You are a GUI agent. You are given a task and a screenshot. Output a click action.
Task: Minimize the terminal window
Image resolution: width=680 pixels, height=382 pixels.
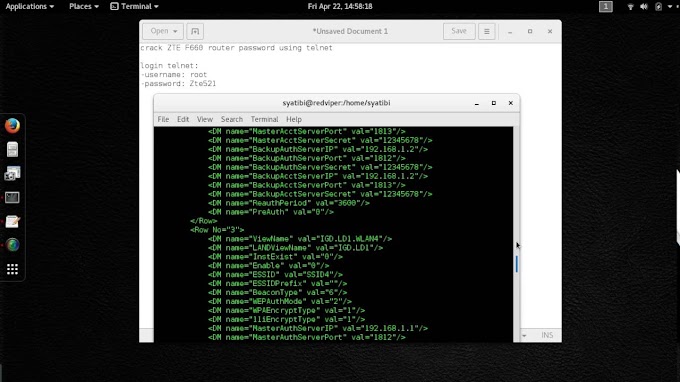477,103
